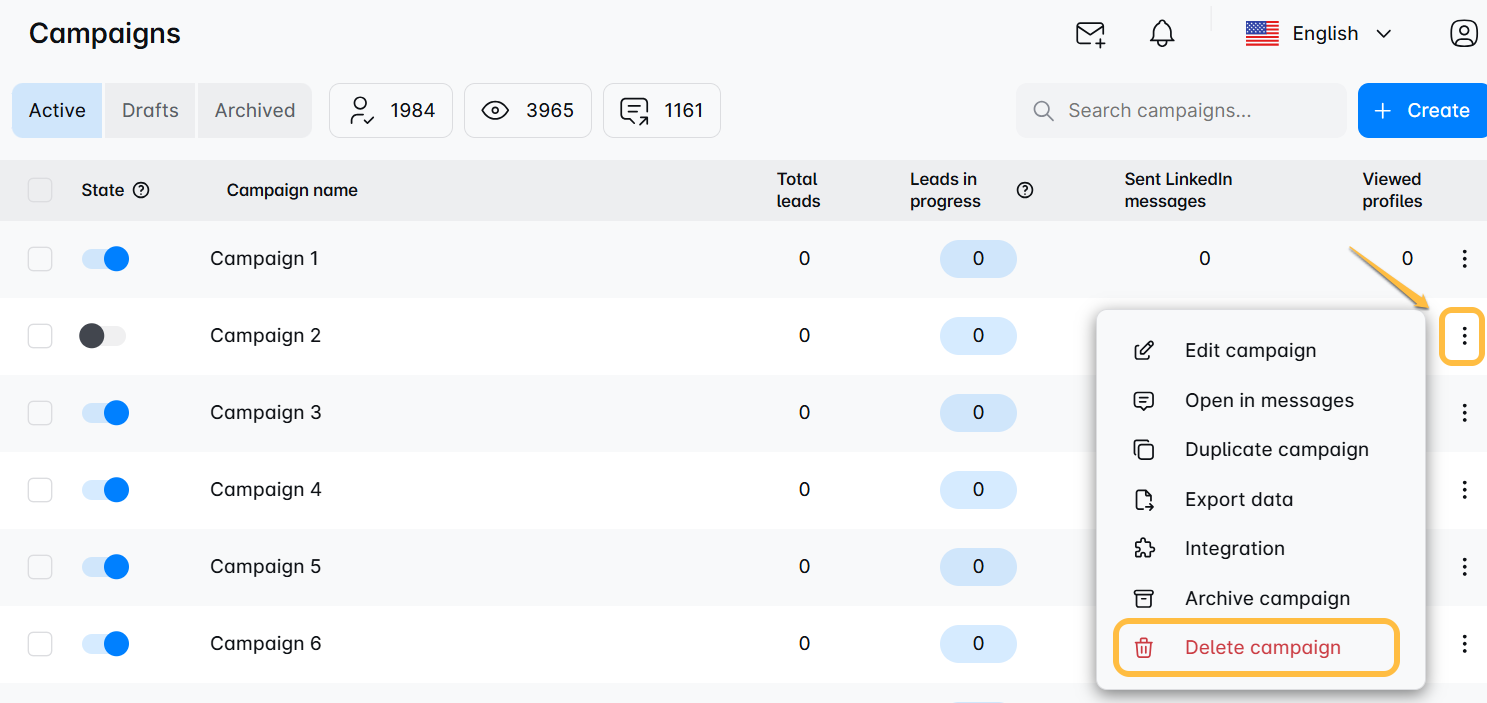Click the Viewed profiles column header

[x=1392, y=190]
